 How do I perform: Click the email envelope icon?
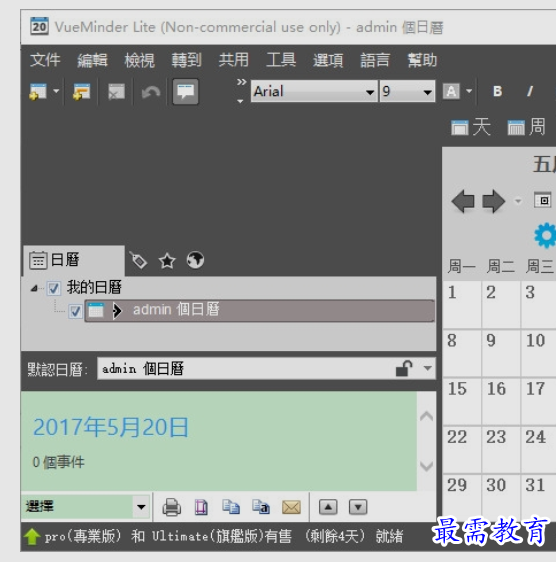click(291, 507)
